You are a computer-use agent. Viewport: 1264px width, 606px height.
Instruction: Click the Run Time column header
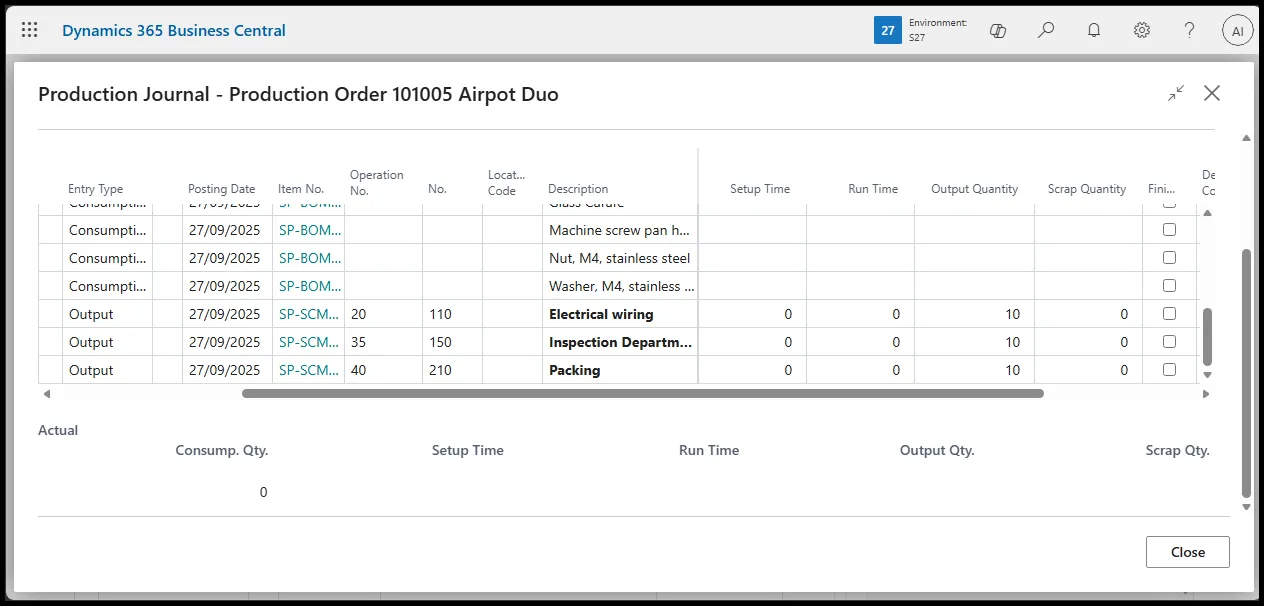[x=873, y=189]
